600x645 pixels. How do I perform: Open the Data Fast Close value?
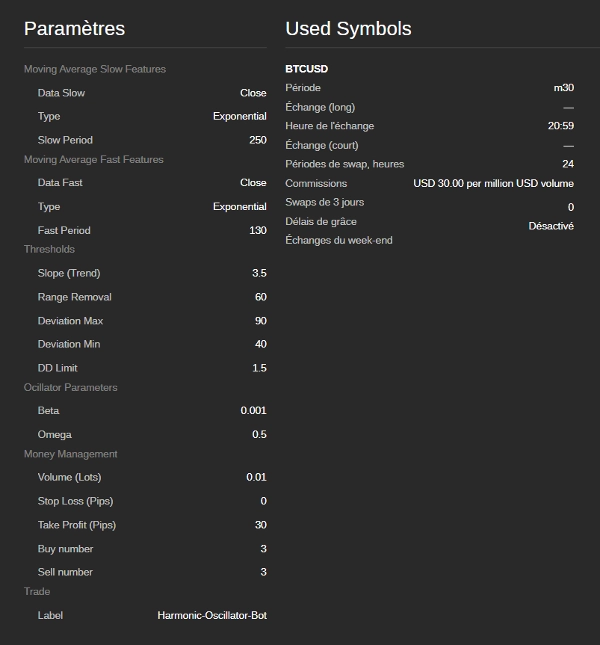(253, 183)
